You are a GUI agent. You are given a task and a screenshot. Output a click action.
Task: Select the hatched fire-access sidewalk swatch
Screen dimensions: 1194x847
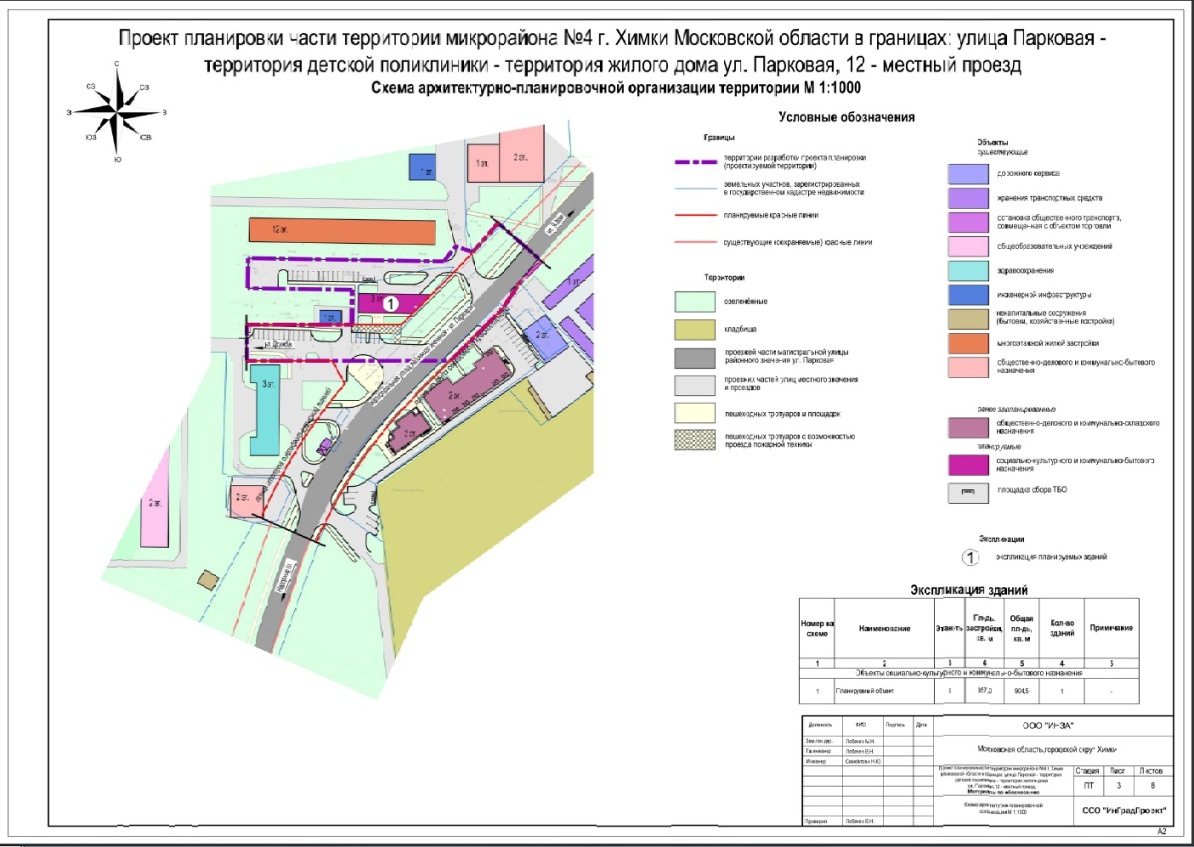[x=694, y=440]
